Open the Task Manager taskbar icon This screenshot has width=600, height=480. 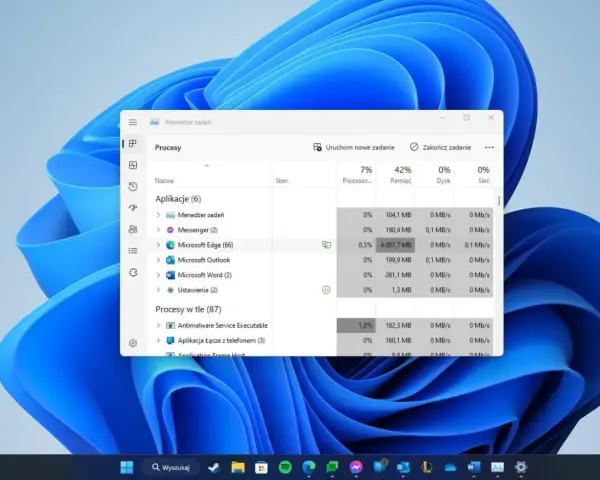pyautogui.click(x=497, y=467)
